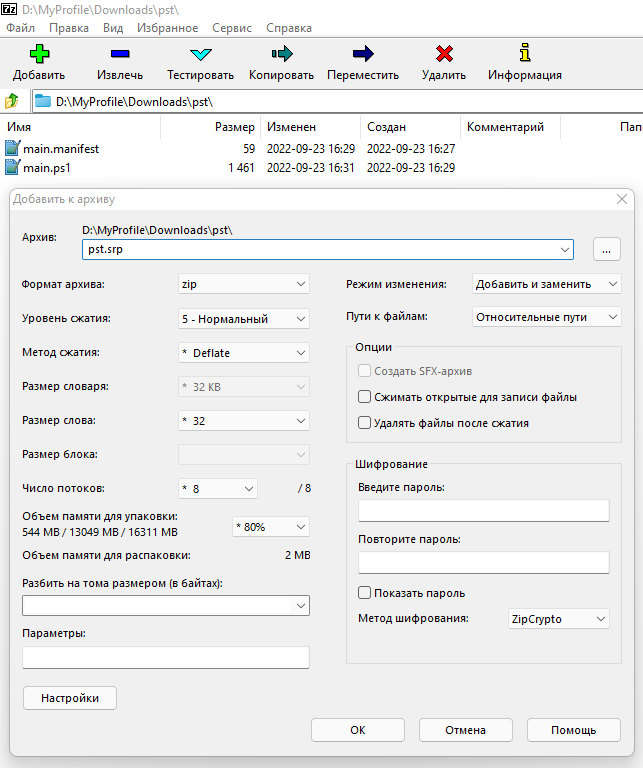The image size is (643, 768).
Task: Check Удалять файлы после сжатия
Action: [365, 423]
